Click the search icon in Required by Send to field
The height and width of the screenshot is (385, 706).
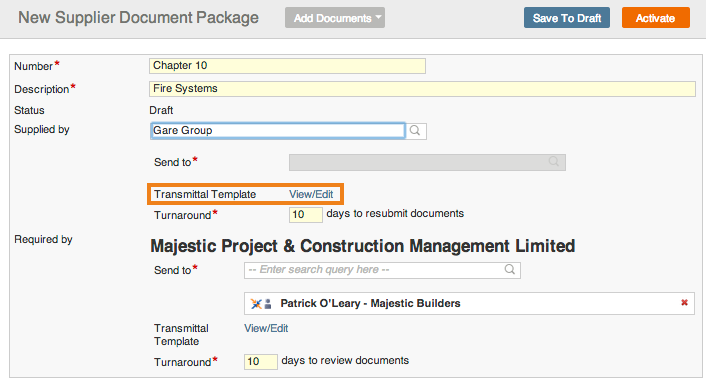(x=509, y=270)
